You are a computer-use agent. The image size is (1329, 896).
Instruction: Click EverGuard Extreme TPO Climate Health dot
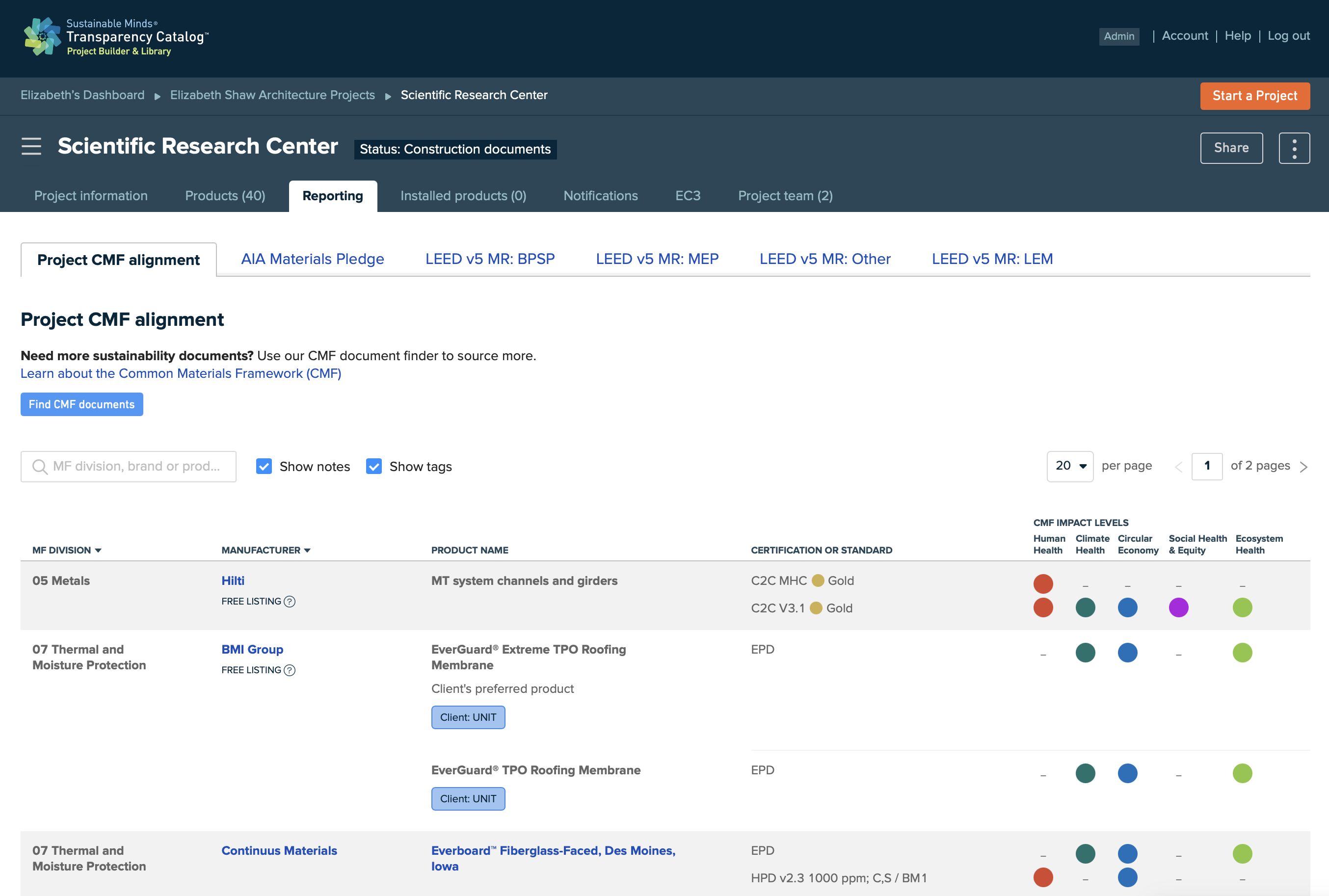click(x=1085, y=653)
